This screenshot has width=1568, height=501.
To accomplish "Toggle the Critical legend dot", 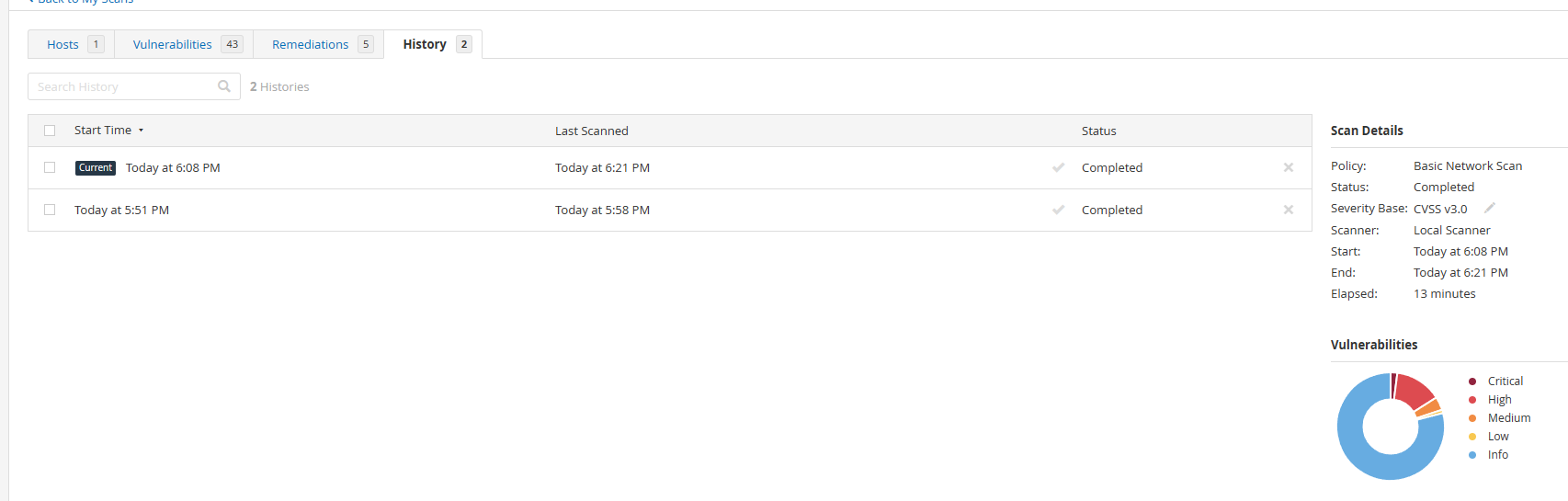I will pos(1472,381).
